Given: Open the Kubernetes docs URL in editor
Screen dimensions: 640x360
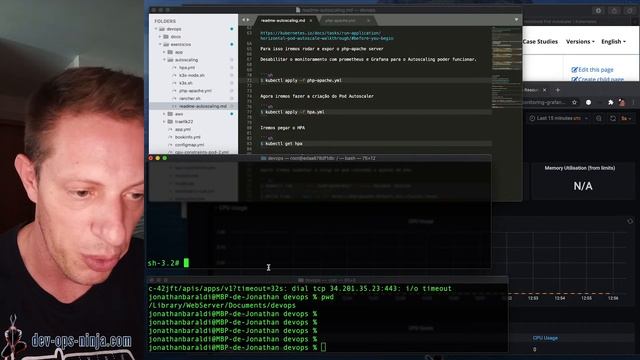Looking at the screenshot, I should coord(327,36).
